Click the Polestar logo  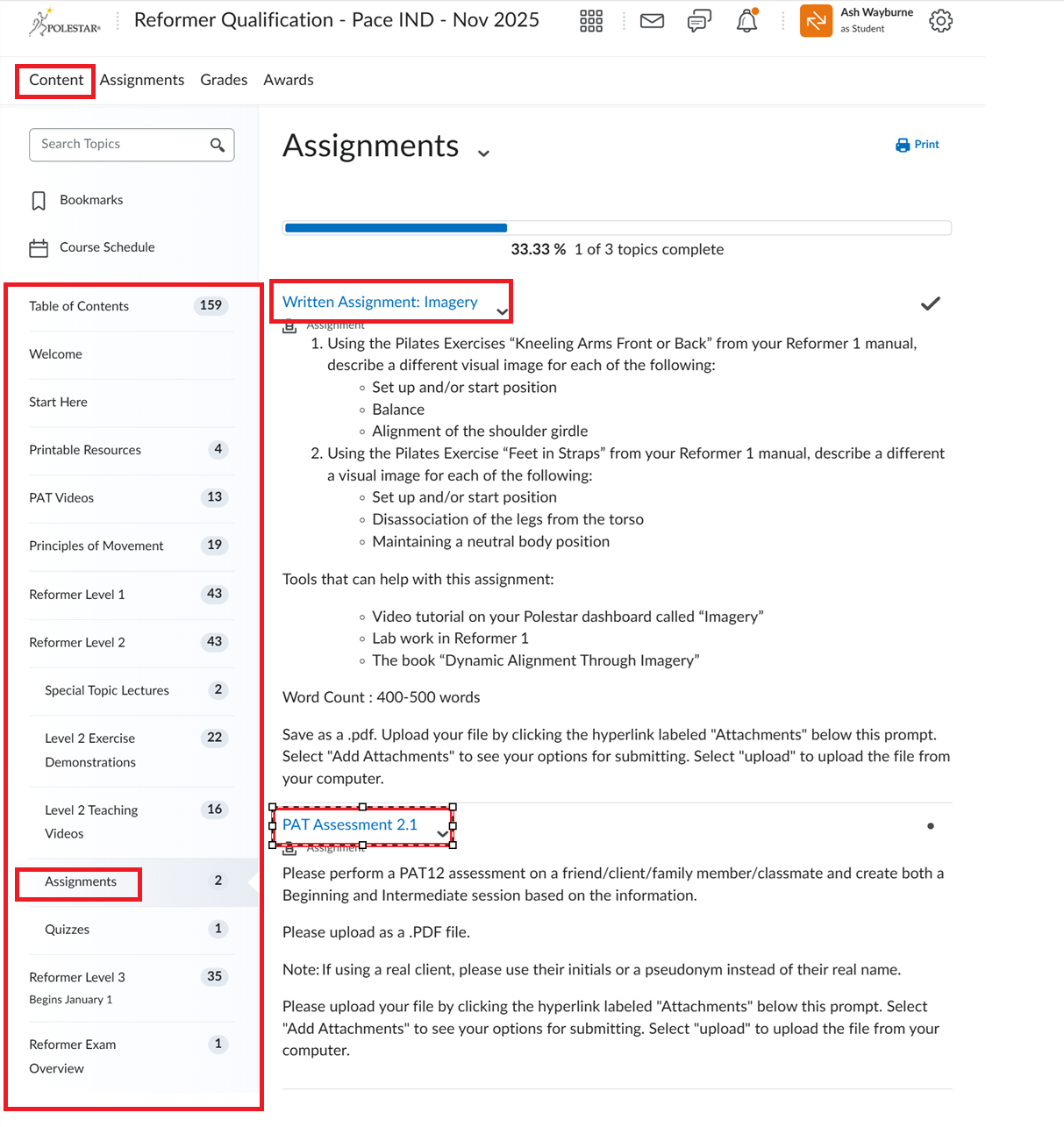65,23
